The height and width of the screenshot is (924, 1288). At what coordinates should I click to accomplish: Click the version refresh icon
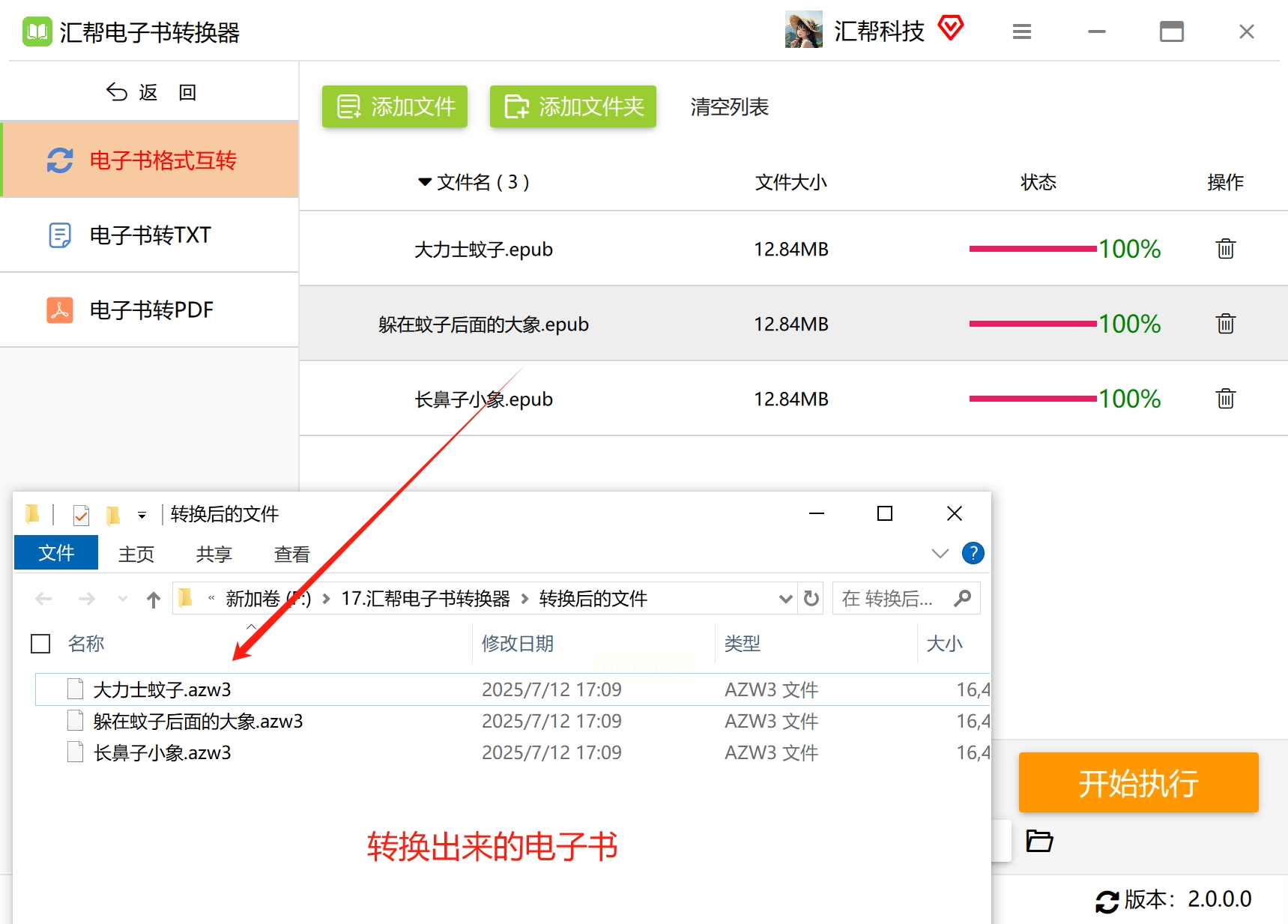click(1107, 901)
